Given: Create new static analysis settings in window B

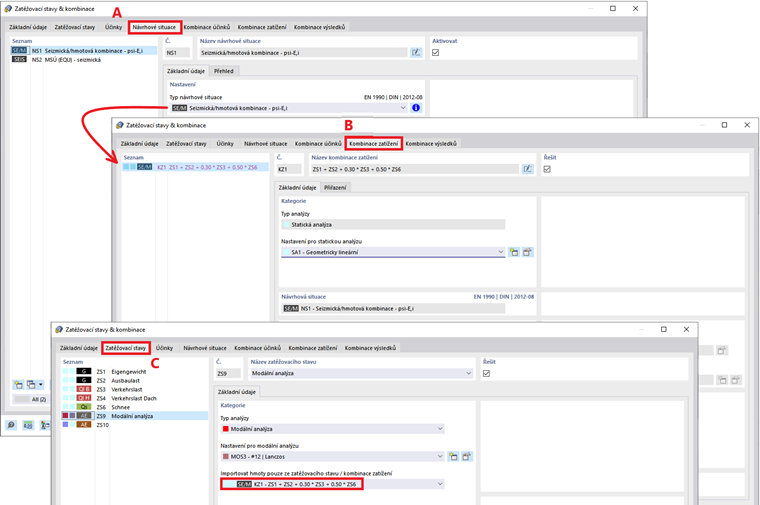Looking at the screenshot, I should tap(514, 252).
